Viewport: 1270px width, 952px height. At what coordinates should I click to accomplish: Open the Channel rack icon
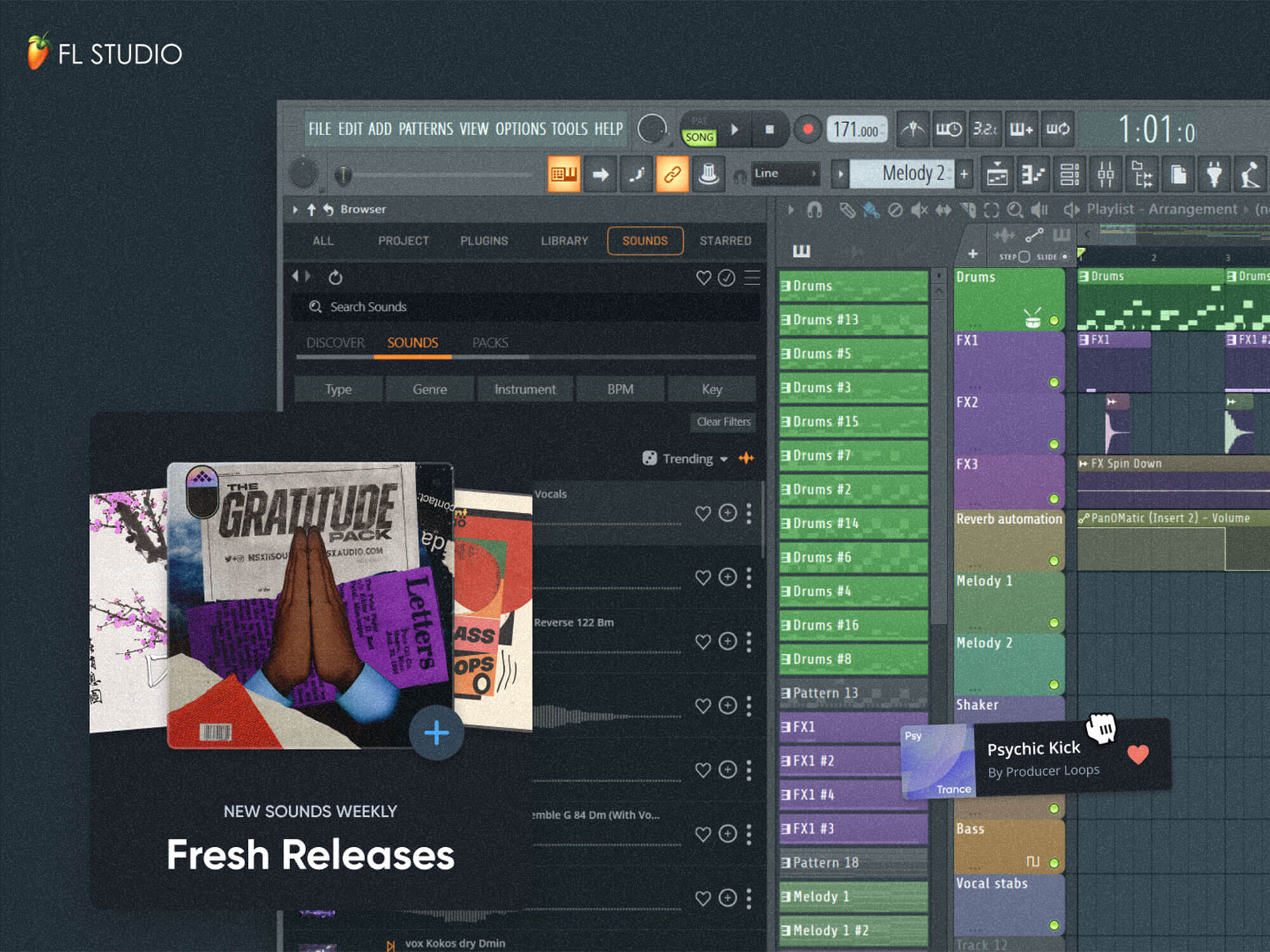(1069, 174)
